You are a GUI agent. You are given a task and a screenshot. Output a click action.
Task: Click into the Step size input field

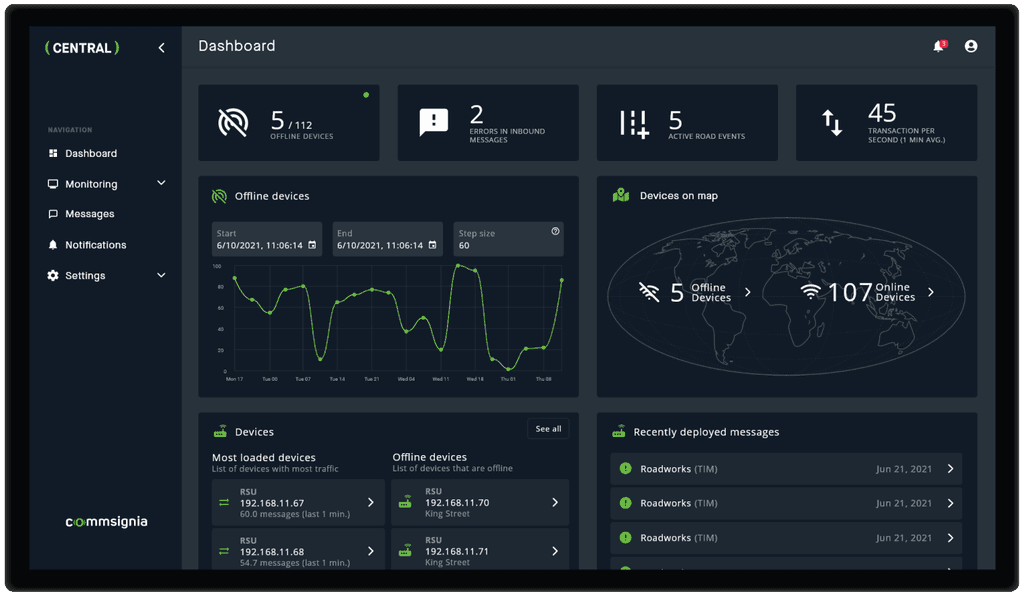click(x=500, y=245)
